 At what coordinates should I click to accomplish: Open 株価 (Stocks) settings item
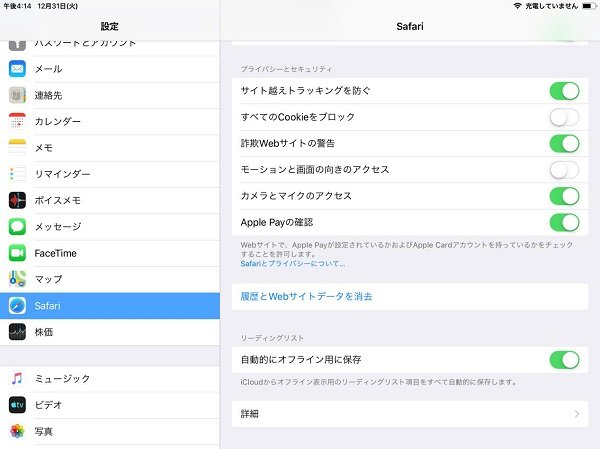pos(110,332)
